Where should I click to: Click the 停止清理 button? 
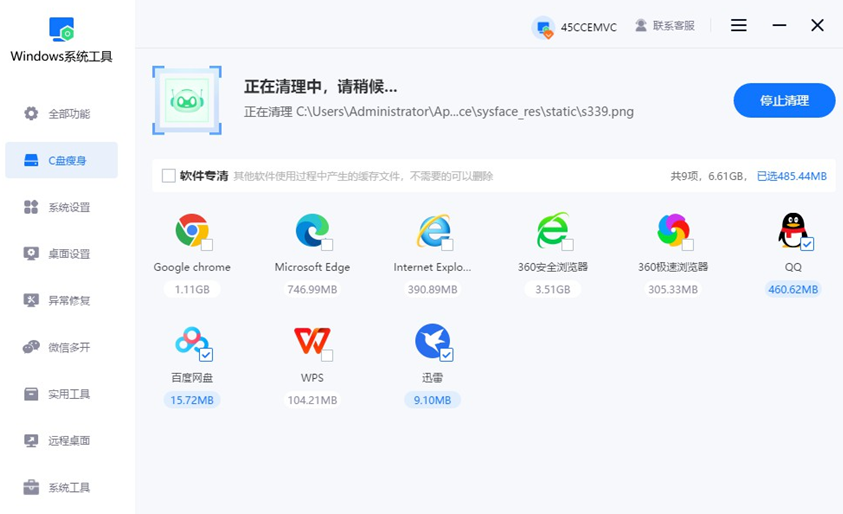(x=784, y=101)
